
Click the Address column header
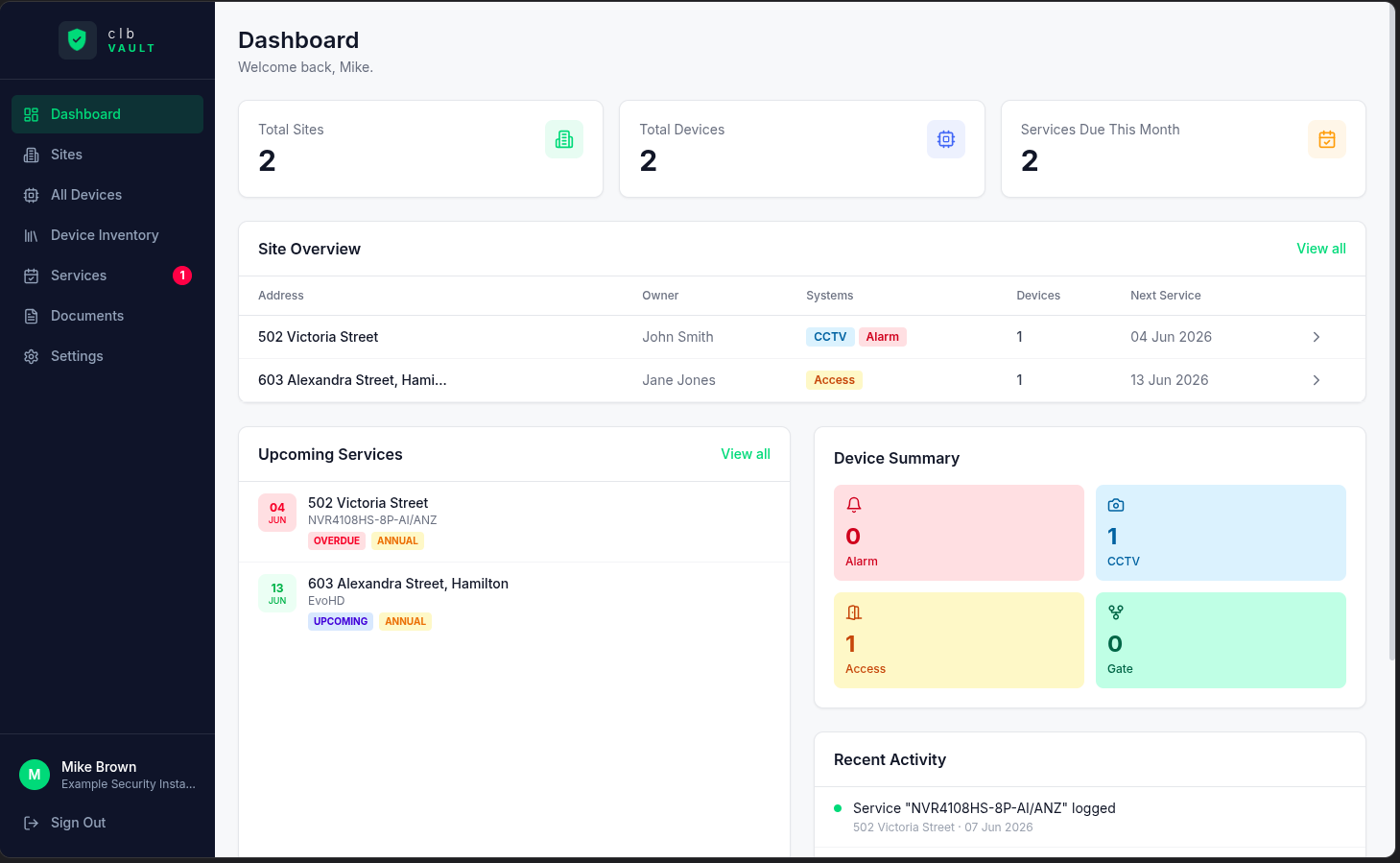(281, 296)
